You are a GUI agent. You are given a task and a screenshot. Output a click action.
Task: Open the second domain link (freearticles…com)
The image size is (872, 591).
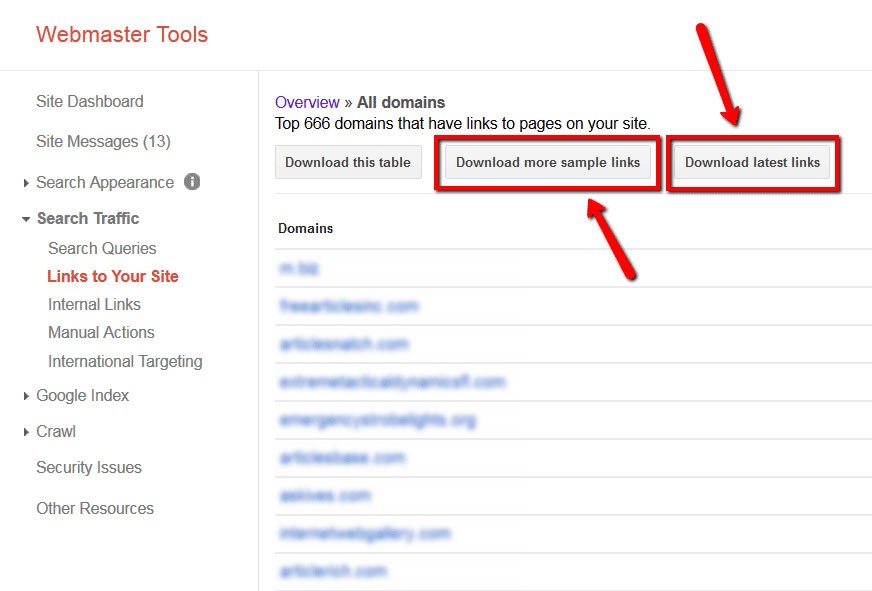pyautogui.click(x=349, y=306)
